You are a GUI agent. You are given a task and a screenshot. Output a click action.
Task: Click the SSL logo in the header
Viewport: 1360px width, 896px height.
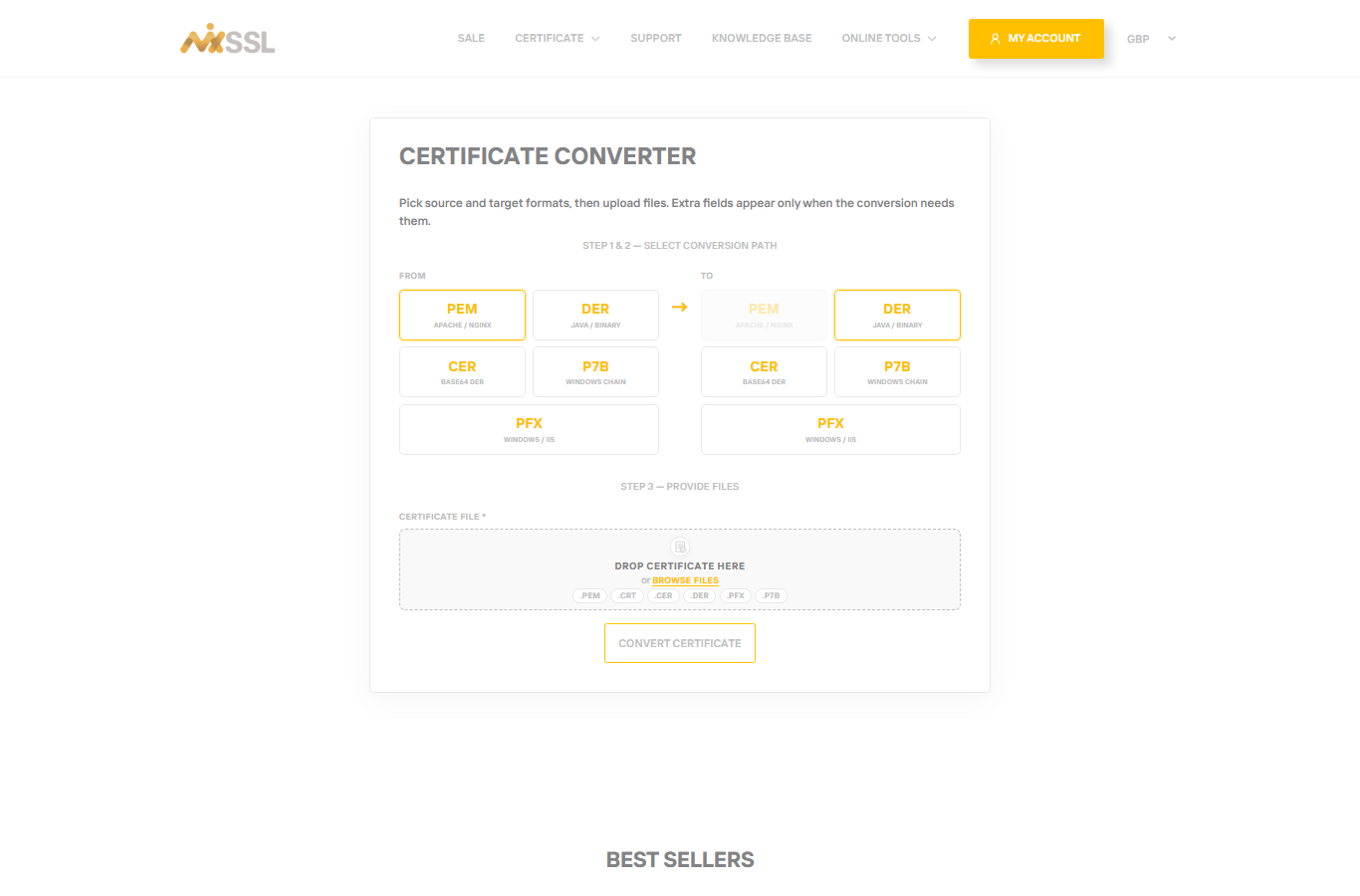[227, 39]
